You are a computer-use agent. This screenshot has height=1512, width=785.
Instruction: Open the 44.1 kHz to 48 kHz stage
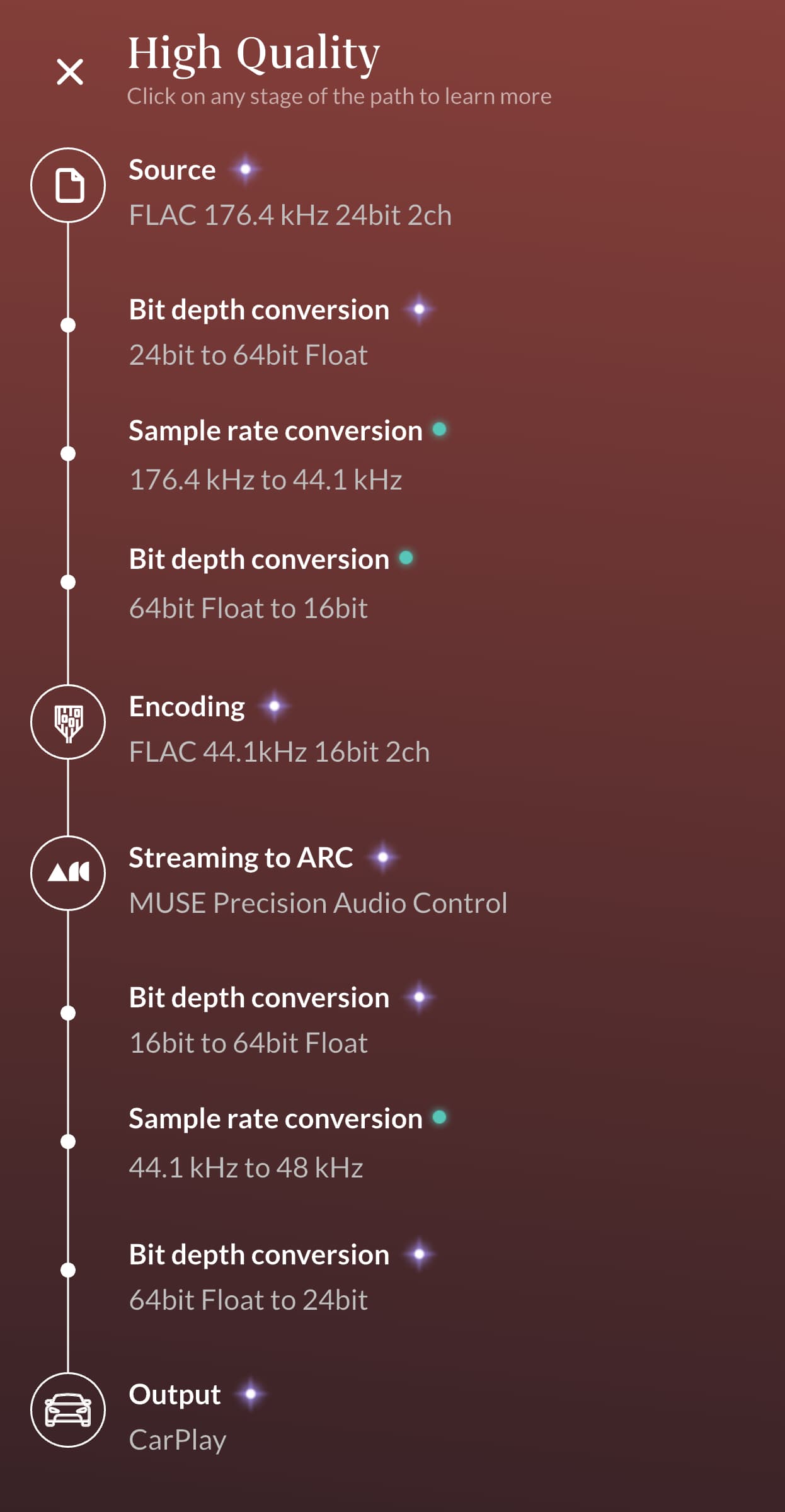288,1143
